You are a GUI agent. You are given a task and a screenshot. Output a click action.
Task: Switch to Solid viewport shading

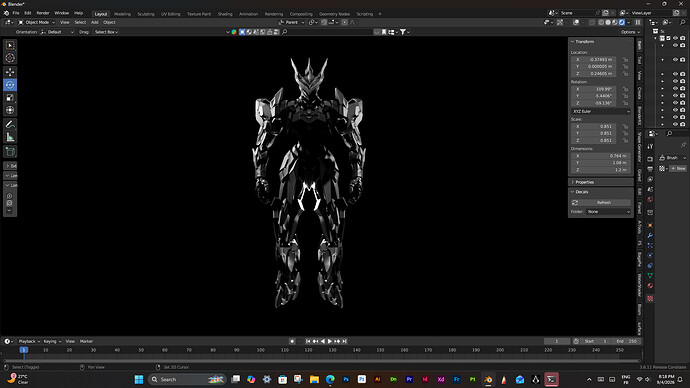tap(608, 22)
